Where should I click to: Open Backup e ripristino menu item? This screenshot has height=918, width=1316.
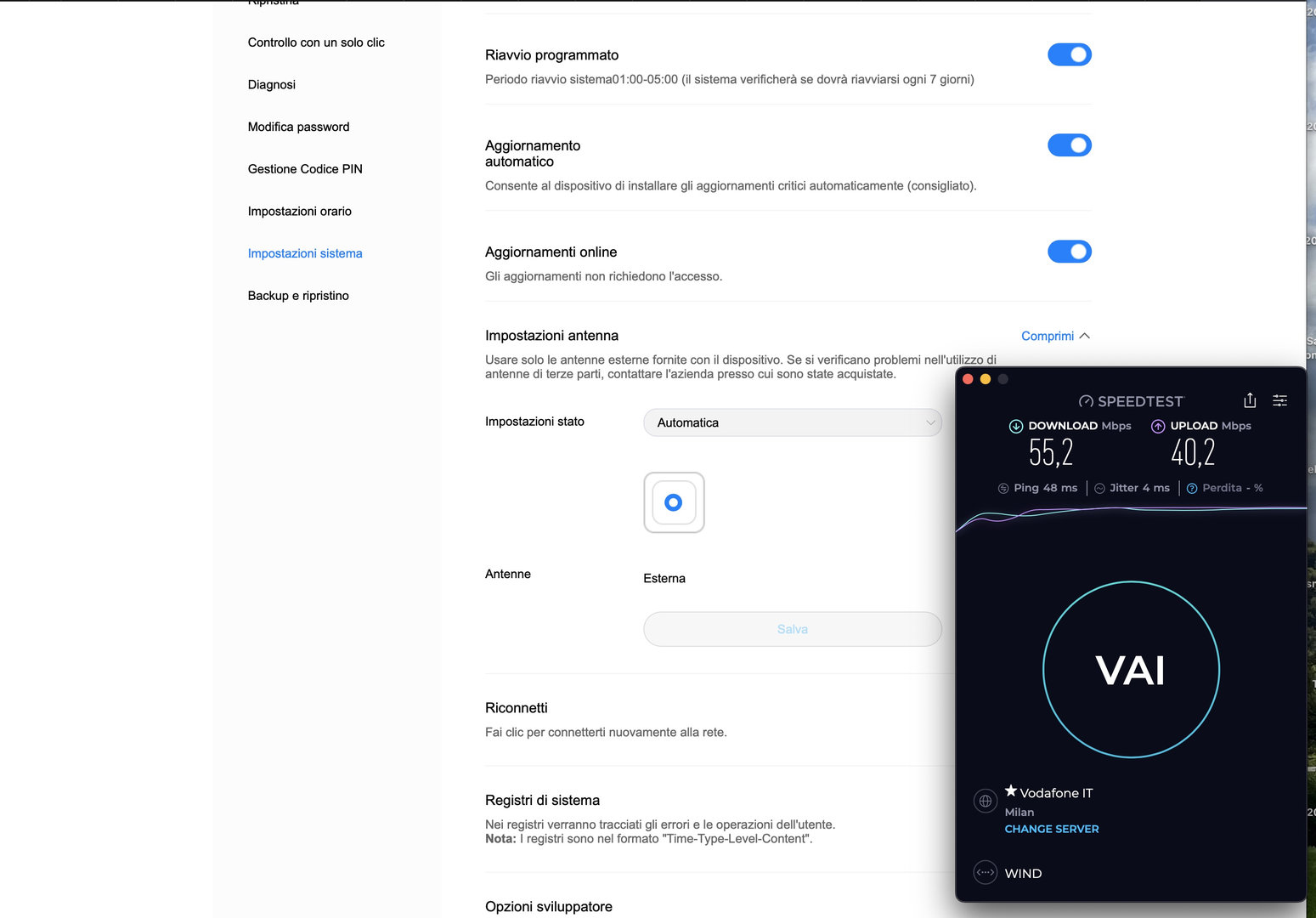(298, 296)
